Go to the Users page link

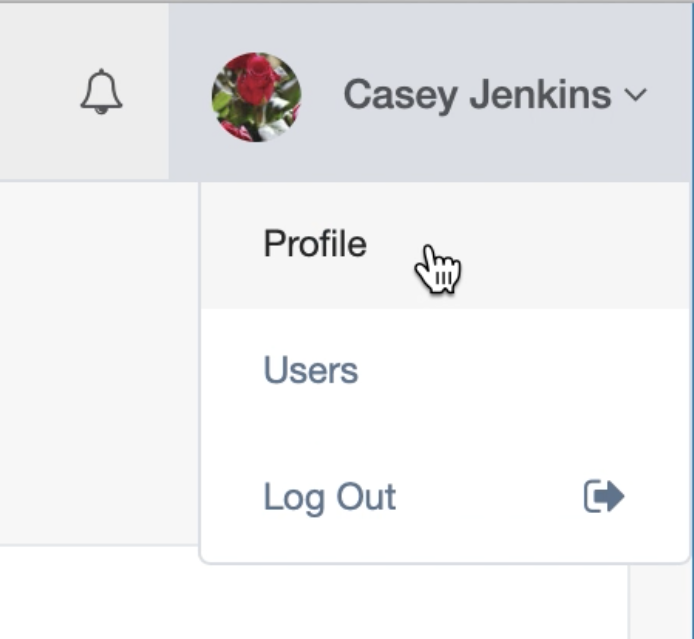tap(310, 371)
